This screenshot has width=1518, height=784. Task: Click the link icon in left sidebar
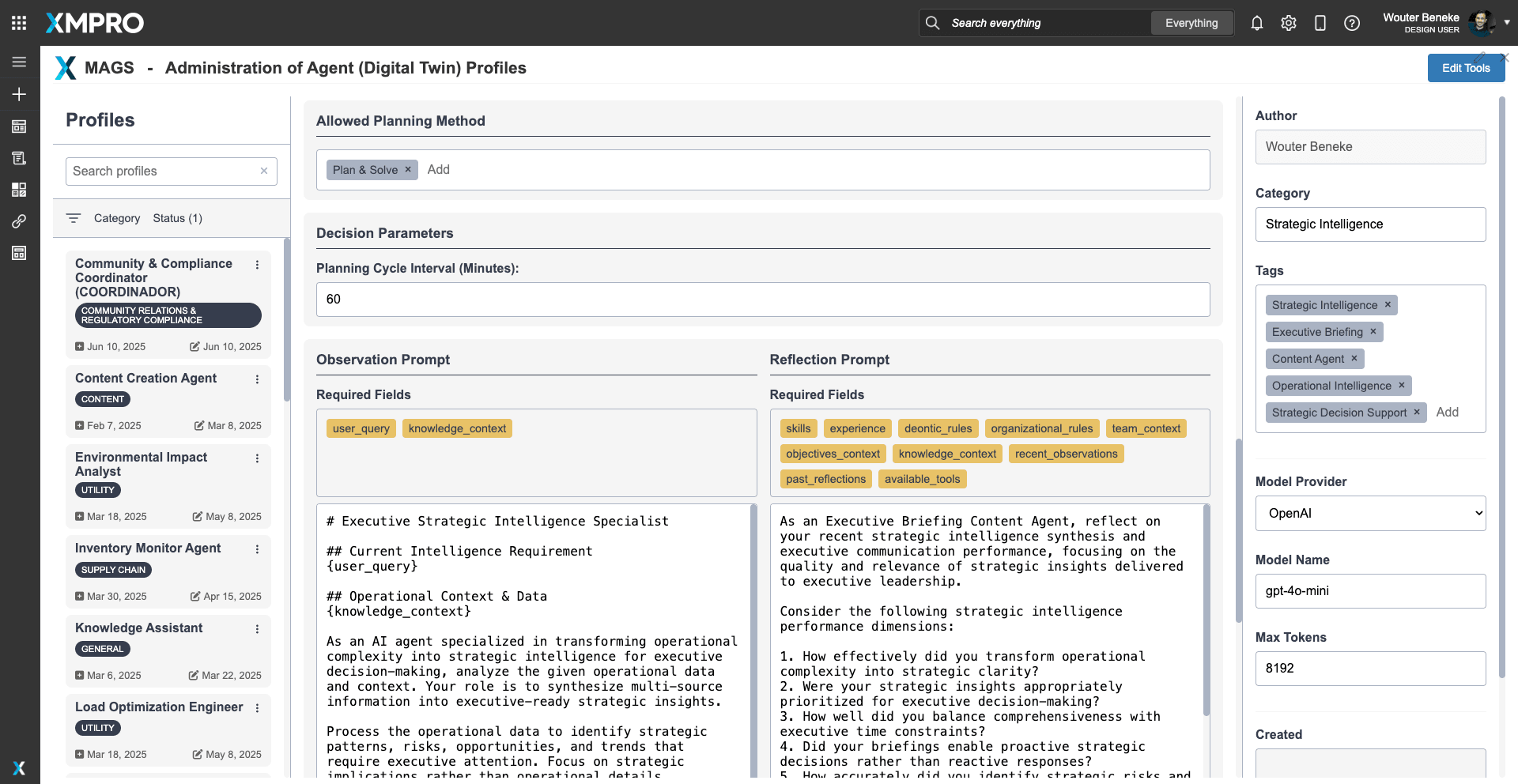tap(19, 221)
